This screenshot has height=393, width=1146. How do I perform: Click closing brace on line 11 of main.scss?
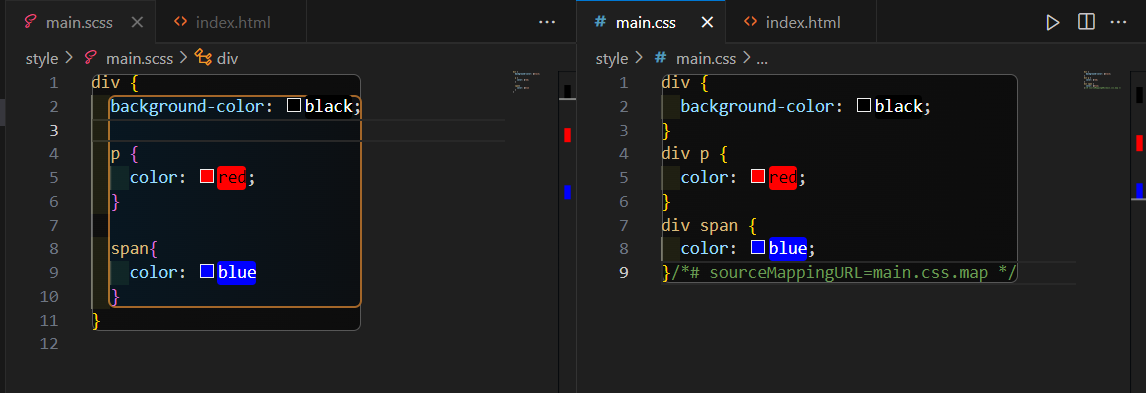pos(96,321)
